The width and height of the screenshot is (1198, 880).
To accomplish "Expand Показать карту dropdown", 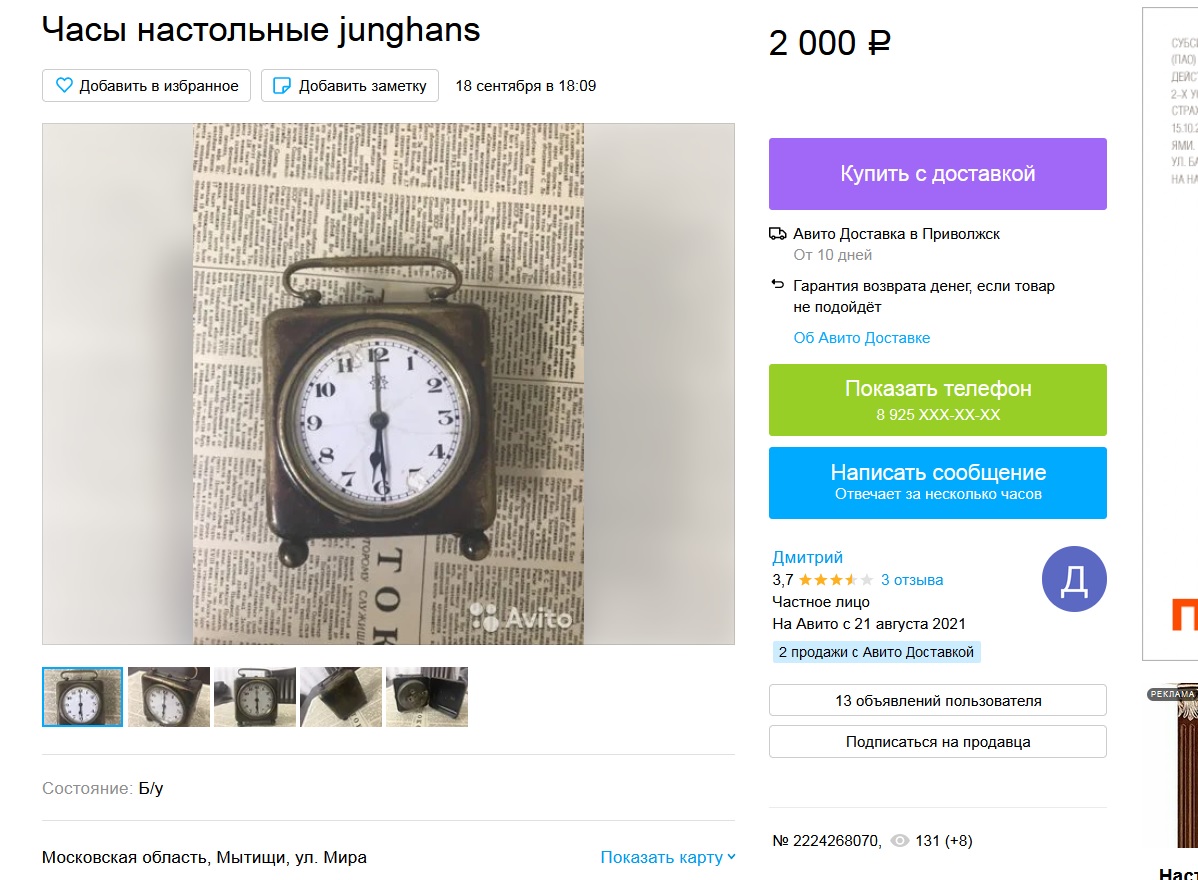I will pyautogui.click(x=668, y=857).
